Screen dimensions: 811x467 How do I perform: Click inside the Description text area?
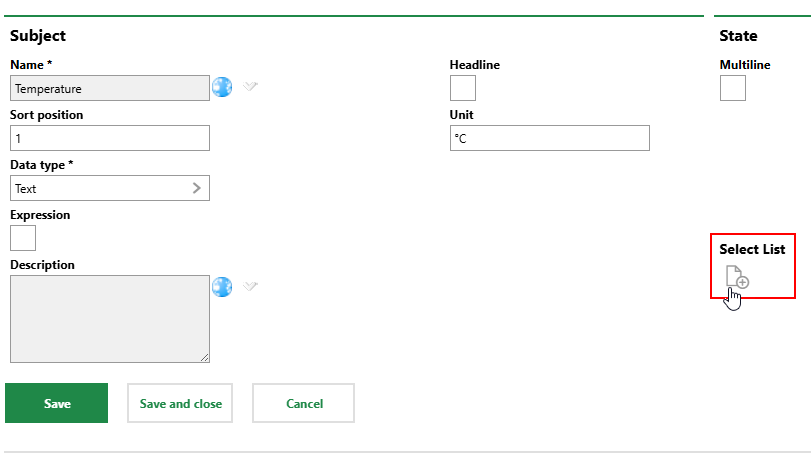[x=108, y=318]
